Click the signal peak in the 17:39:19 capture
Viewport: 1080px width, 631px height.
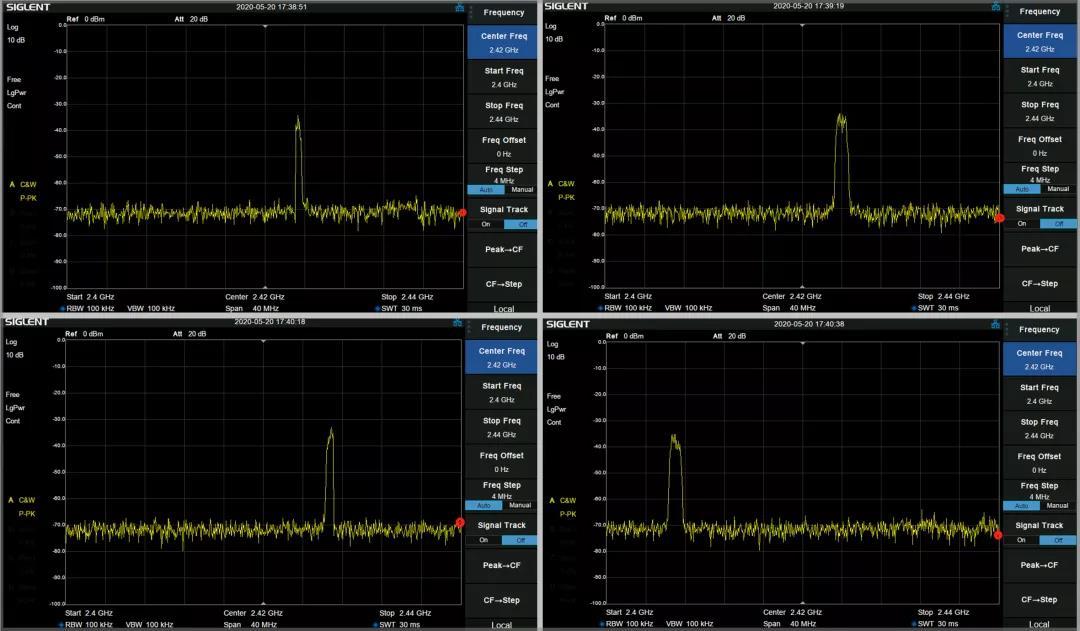tap(841, 116)
